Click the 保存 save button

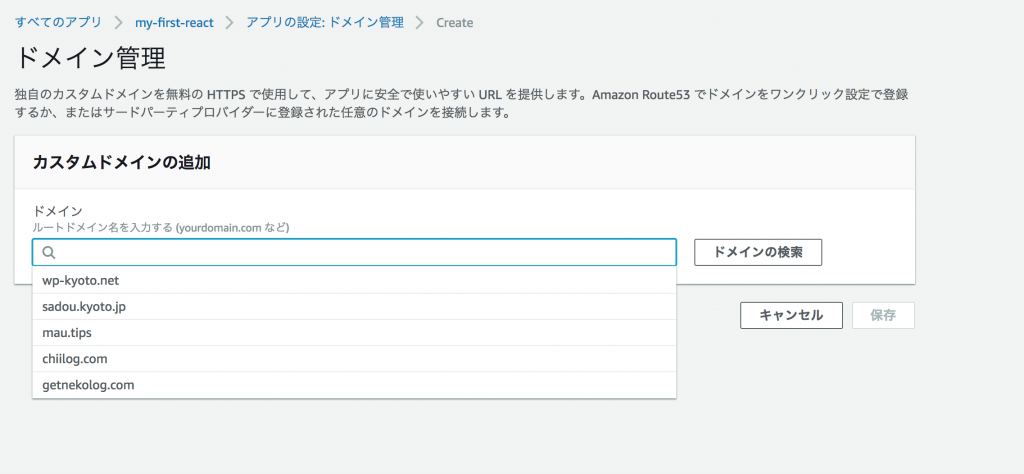883,315
